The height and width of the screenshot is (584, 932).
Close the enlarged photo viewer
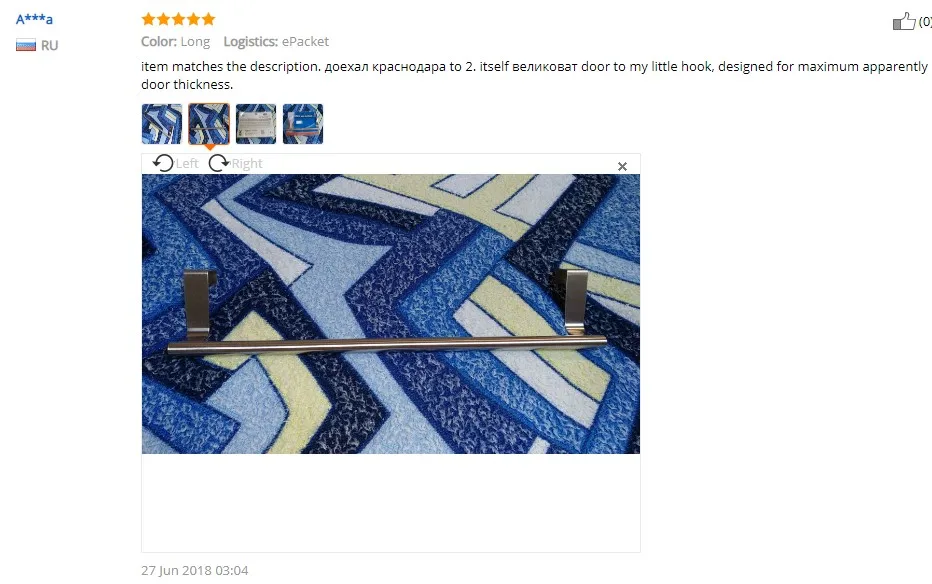click(622, 166)
